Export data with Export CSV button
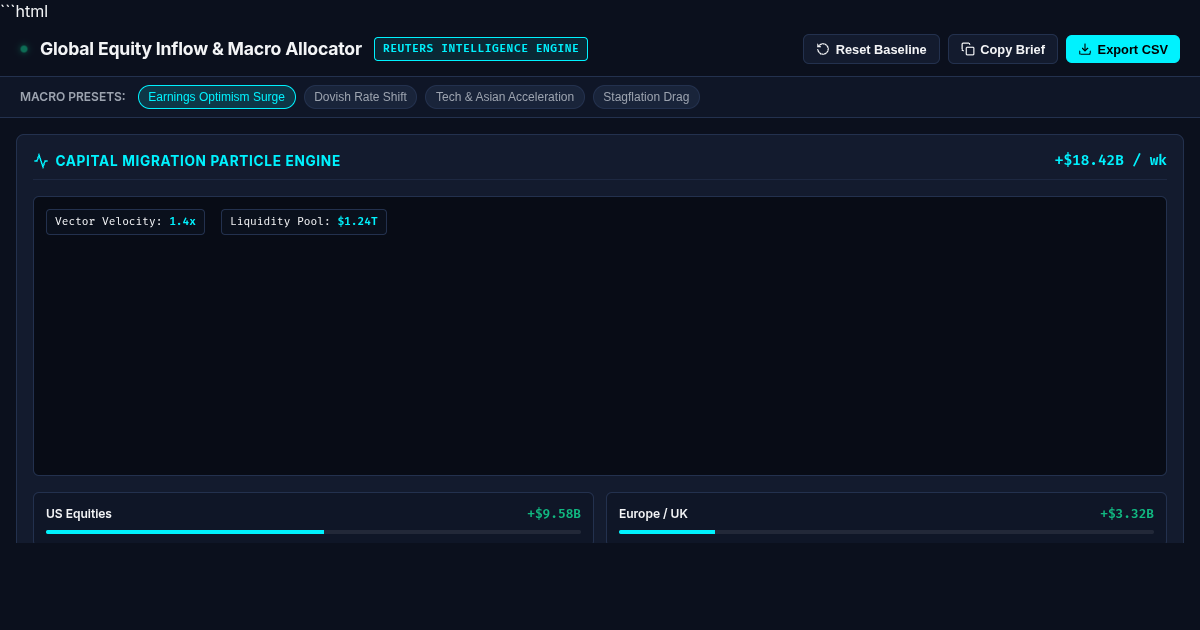The image size is (1200, 630). pos(1123,49)
